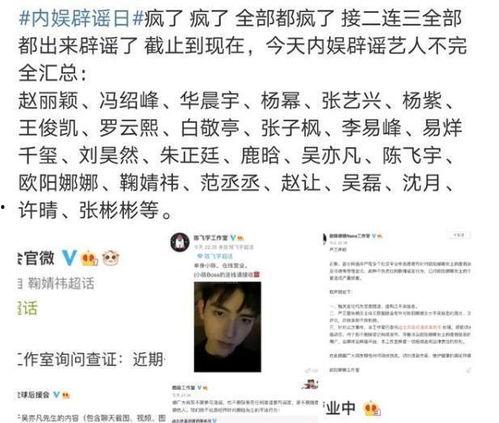
Task: Open the Nana工作室 statement account name
Action: pyautogui.click(x=350, y=236)
